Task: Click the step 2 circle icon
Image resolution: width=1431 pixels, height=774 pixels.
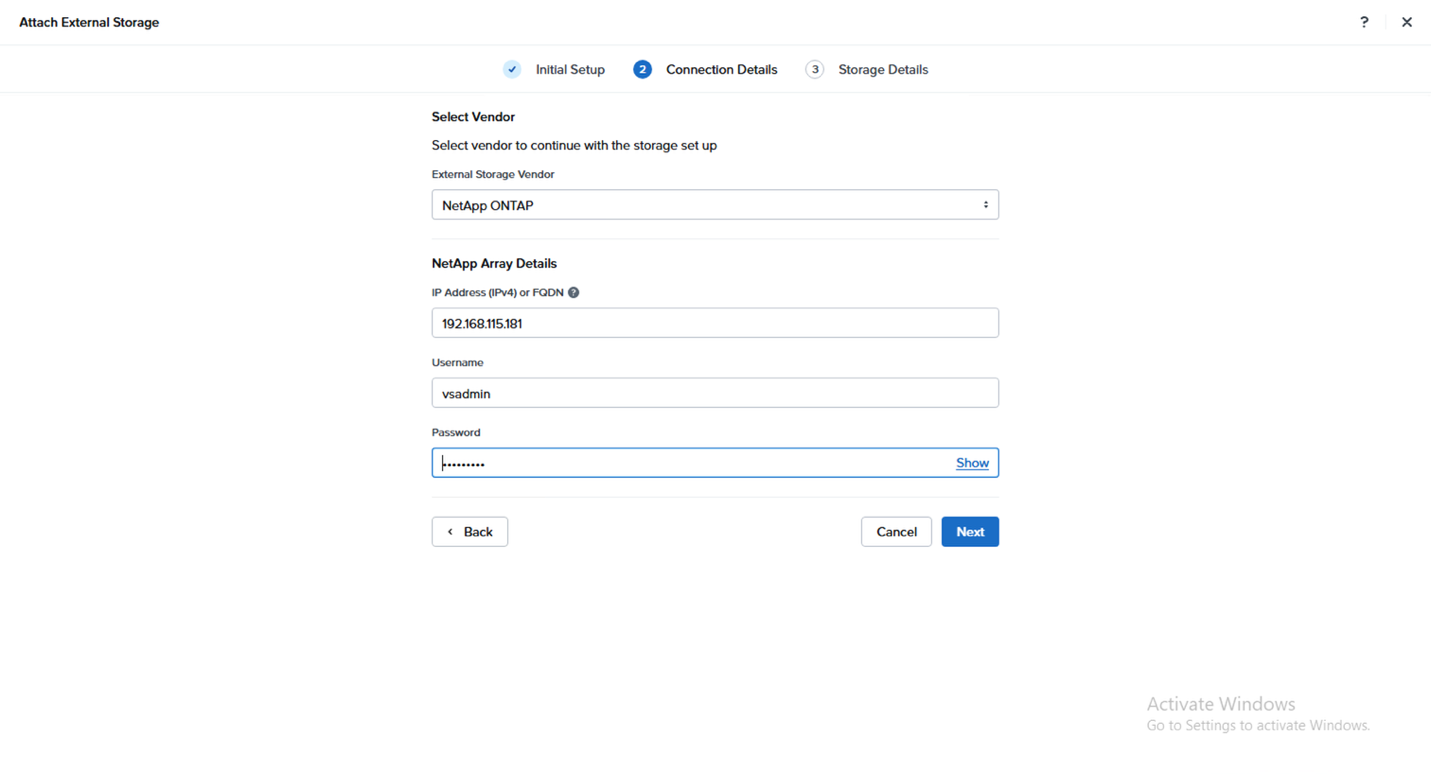Action: 642,69
